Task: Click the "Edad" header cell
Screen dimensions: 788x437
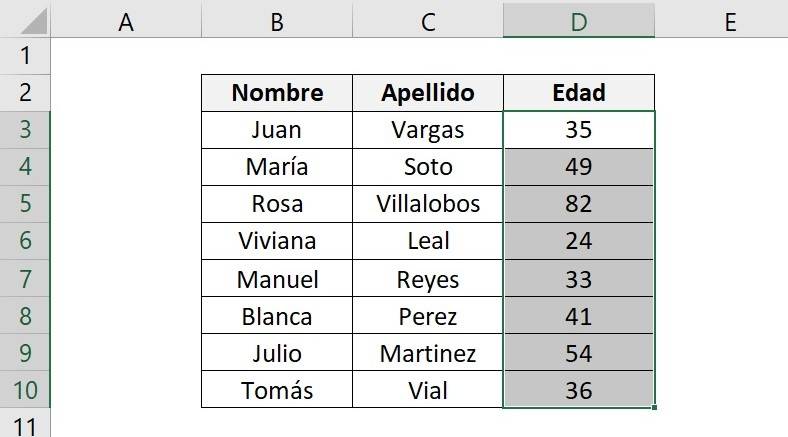Action: 579,93
